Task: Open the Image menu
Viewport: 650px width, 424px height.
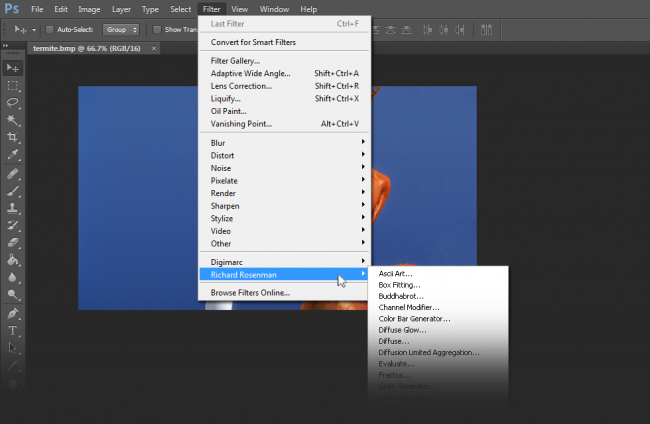Action: [89, 9]
